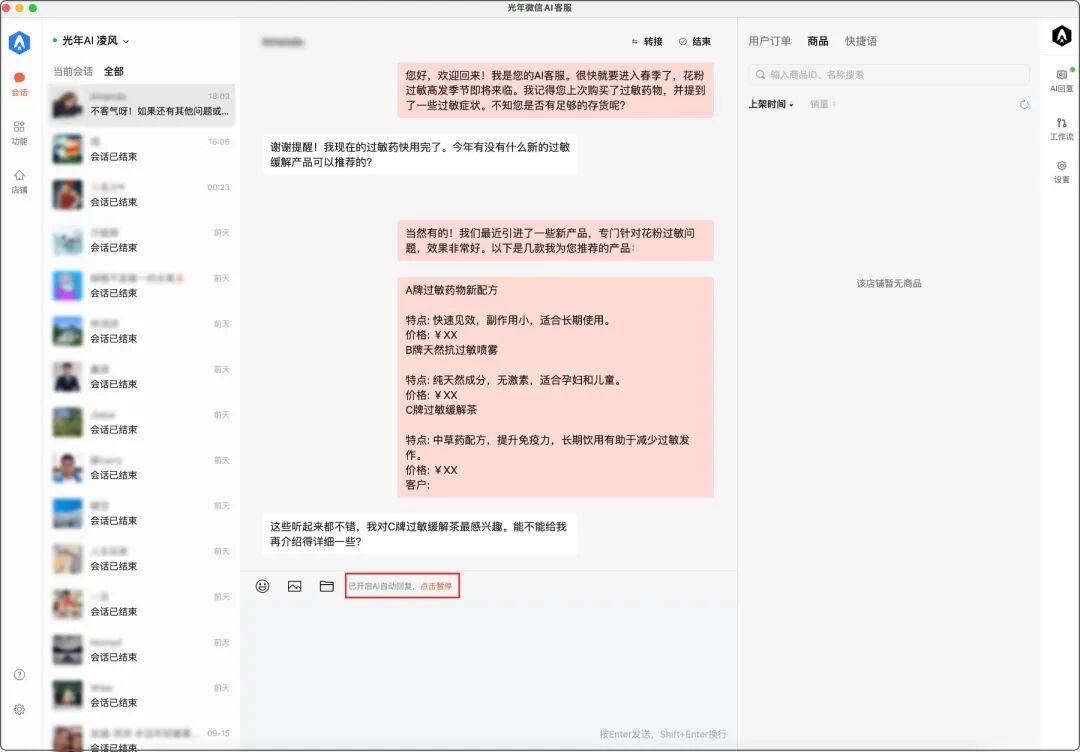
Task: Open the 快捷语 tab
Action: pos(861,41)
